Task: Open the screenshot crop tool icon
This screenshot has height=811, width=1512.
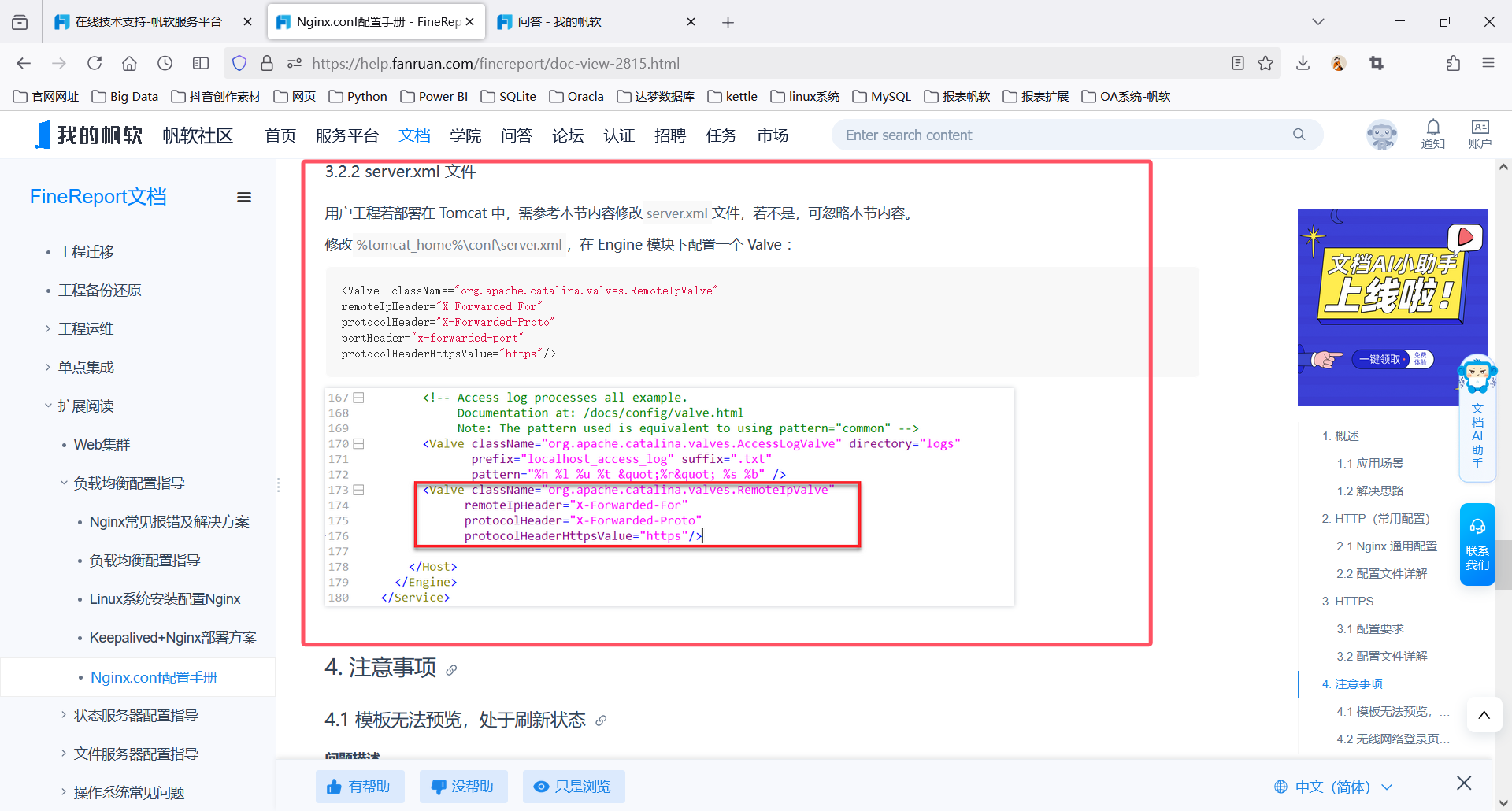Action: (x=1377, y=63)
